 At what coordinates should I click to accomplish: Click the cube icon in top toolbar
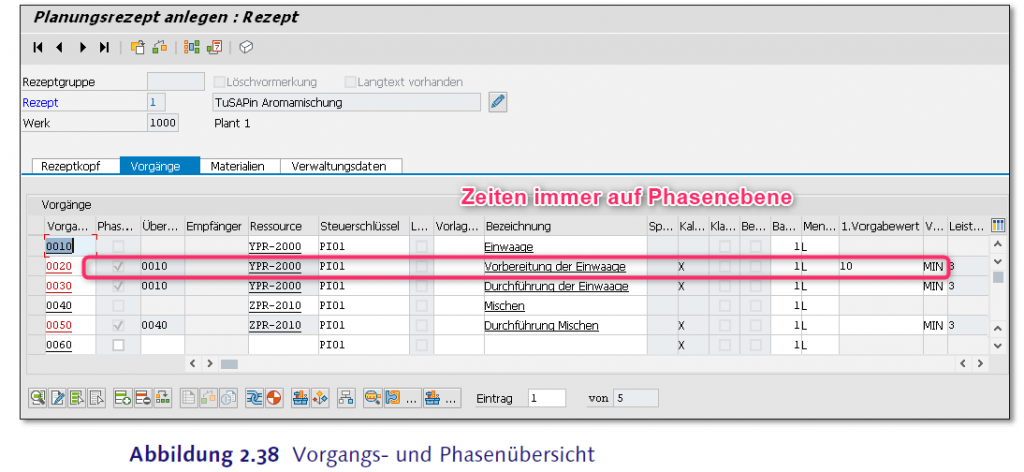point(246,47)
